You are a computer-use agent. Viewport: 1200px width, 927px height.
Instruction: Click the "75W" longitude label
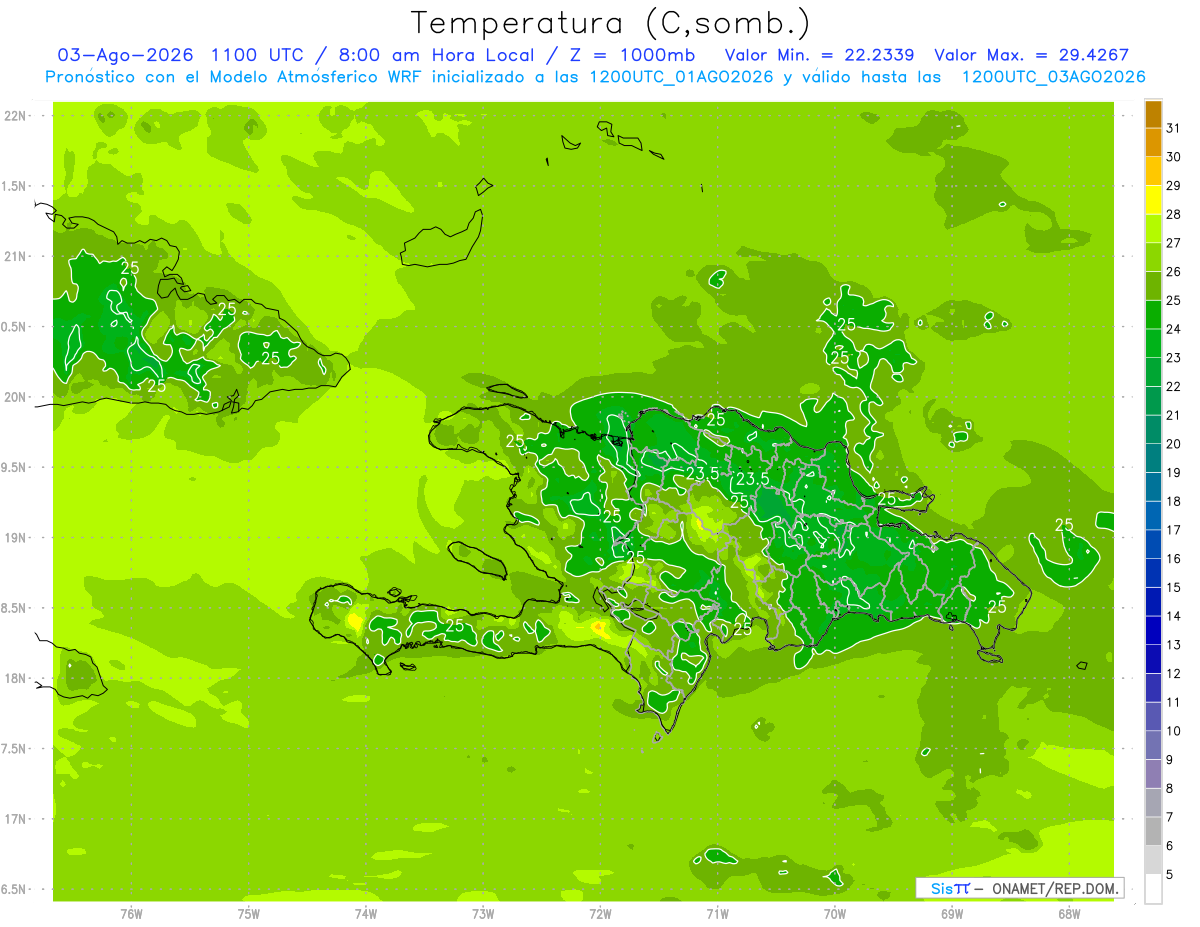pyautogui.click(x=248, y=914)
